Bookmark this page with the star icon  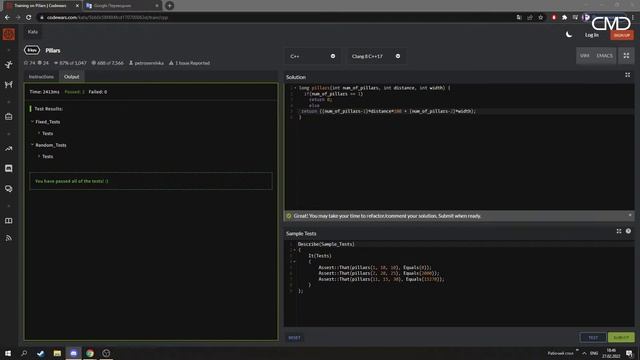(x=541, y=18)
